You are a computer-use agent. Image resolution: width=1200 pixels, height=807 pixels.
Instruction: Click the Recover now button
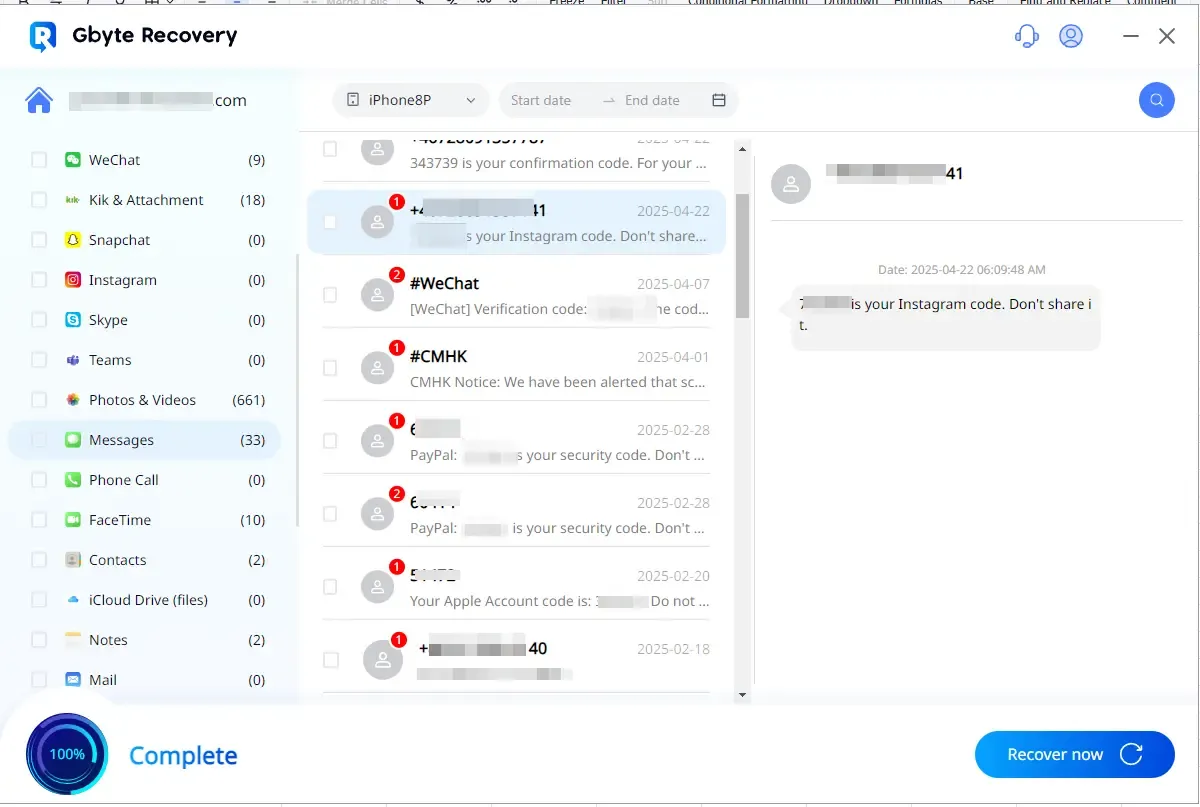coord(1074,754)
